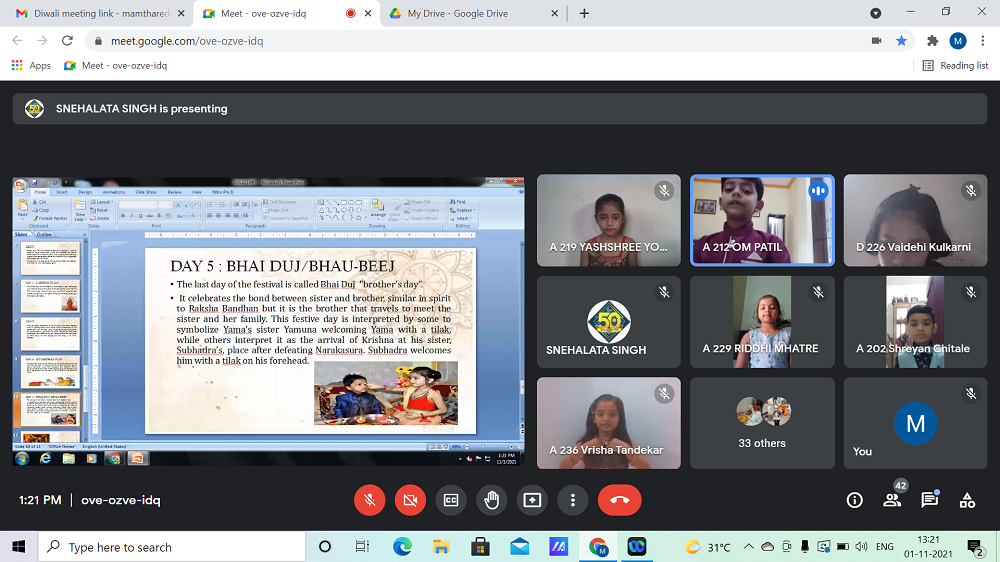Toggle closed captions

[451, 500]
